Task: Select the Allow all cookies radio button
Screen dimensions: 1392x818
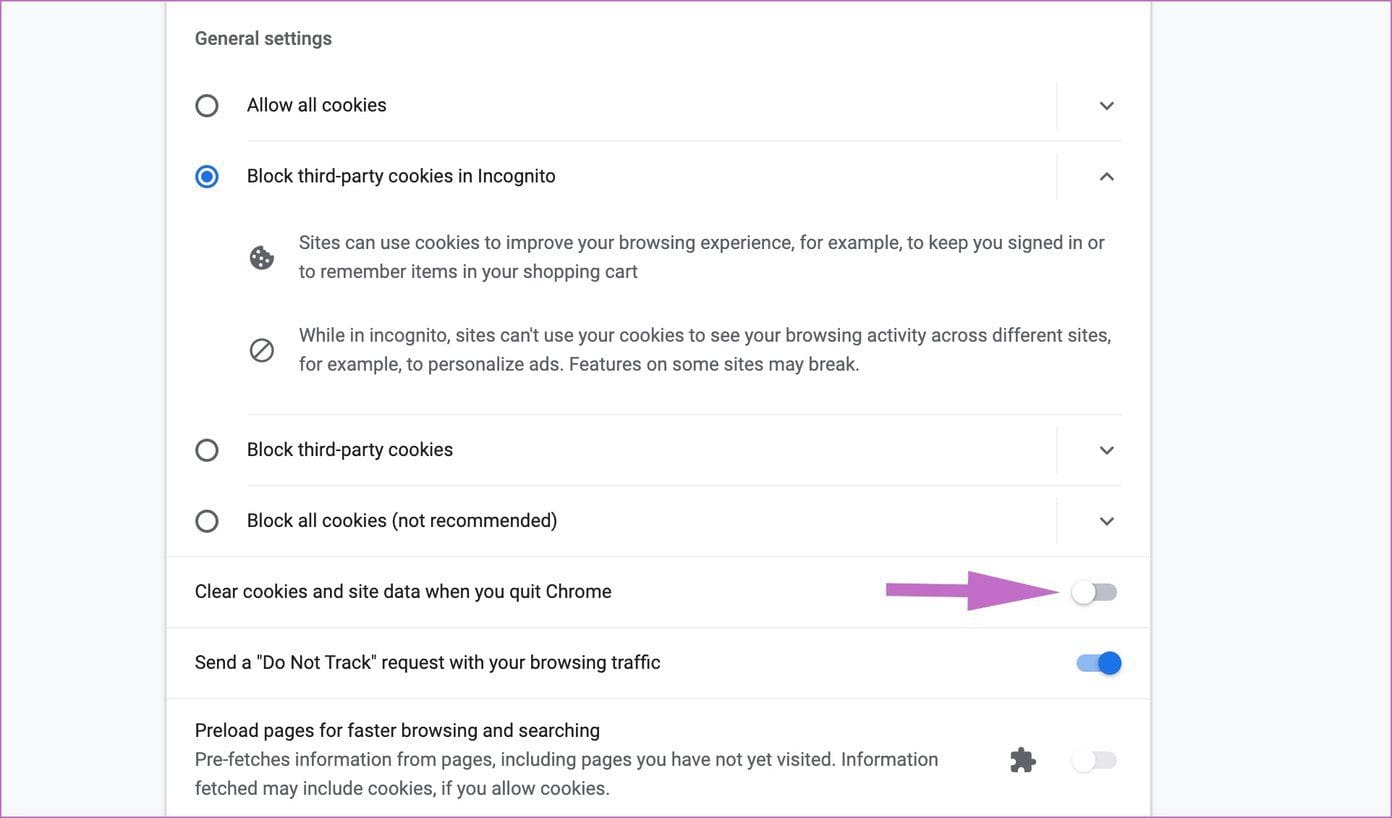Action: click(x=207, y=105)
